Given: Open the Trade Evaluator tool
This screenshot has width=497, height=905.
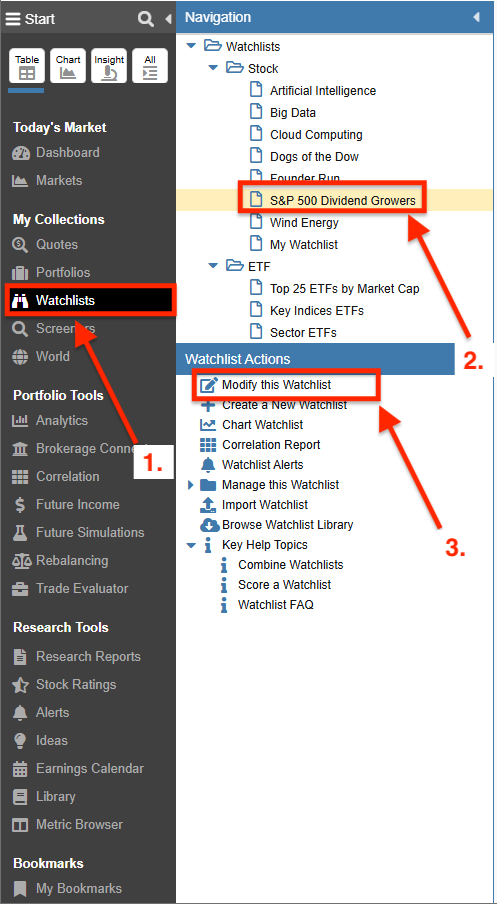Looking at the screenshot, I should click(70, 589).
